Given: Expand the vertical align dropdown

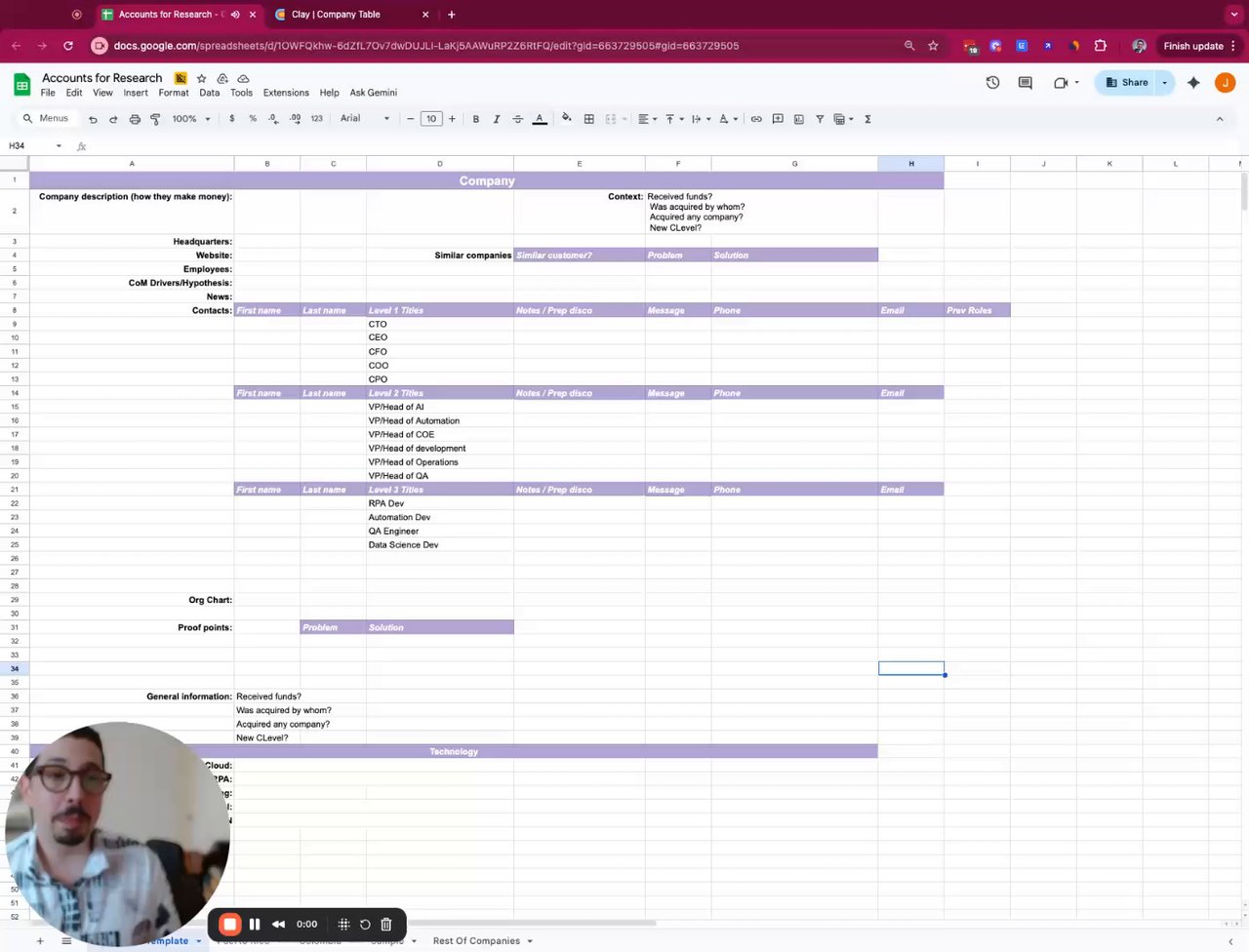Looking at the screenshot, I should point(674,119).
